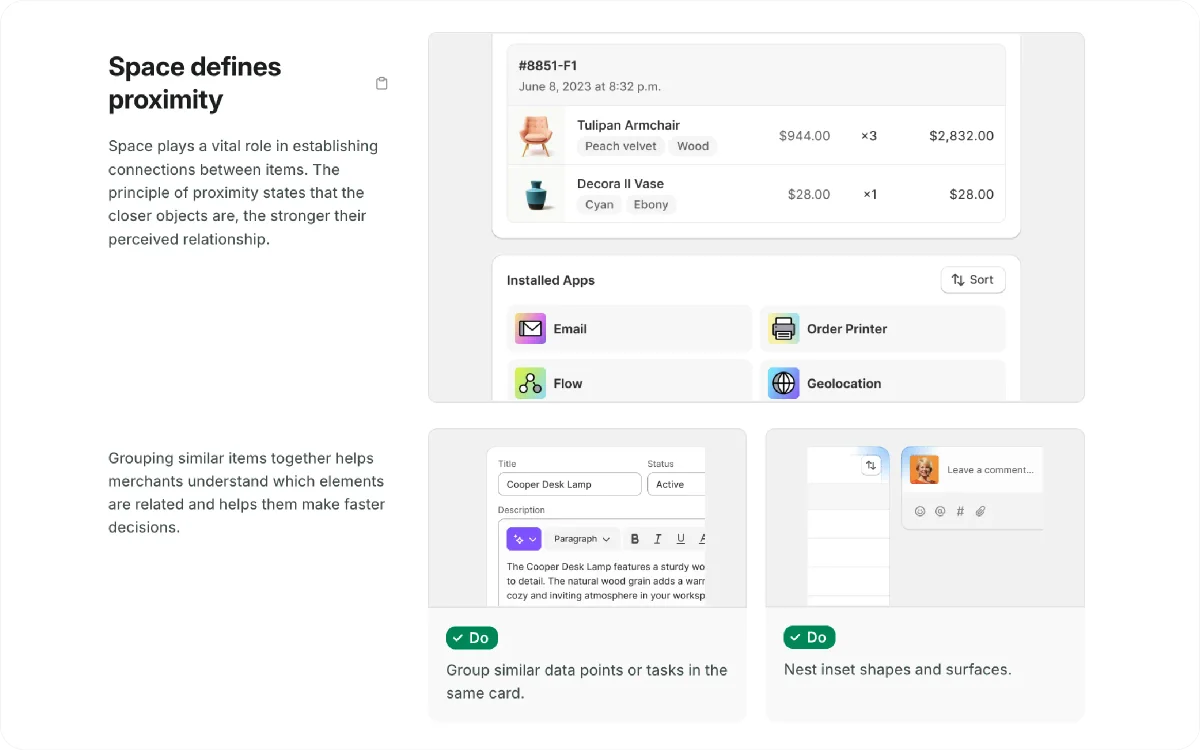Click the hashtag icon in comment box

[x=960, y=511]
